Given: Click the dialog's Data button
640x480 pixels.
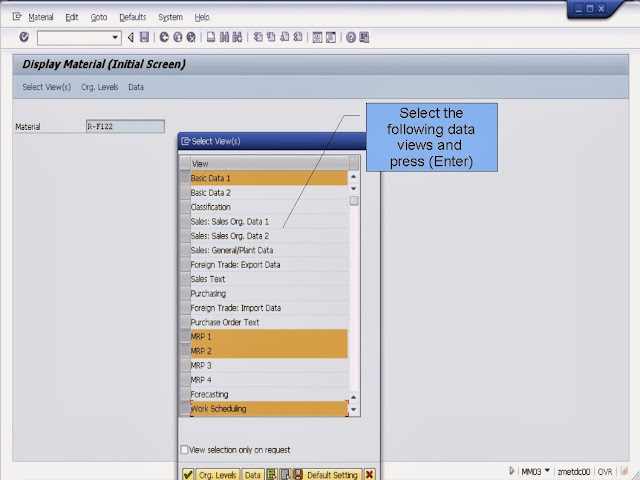Looking at the screenshot, I should [252, 475].
